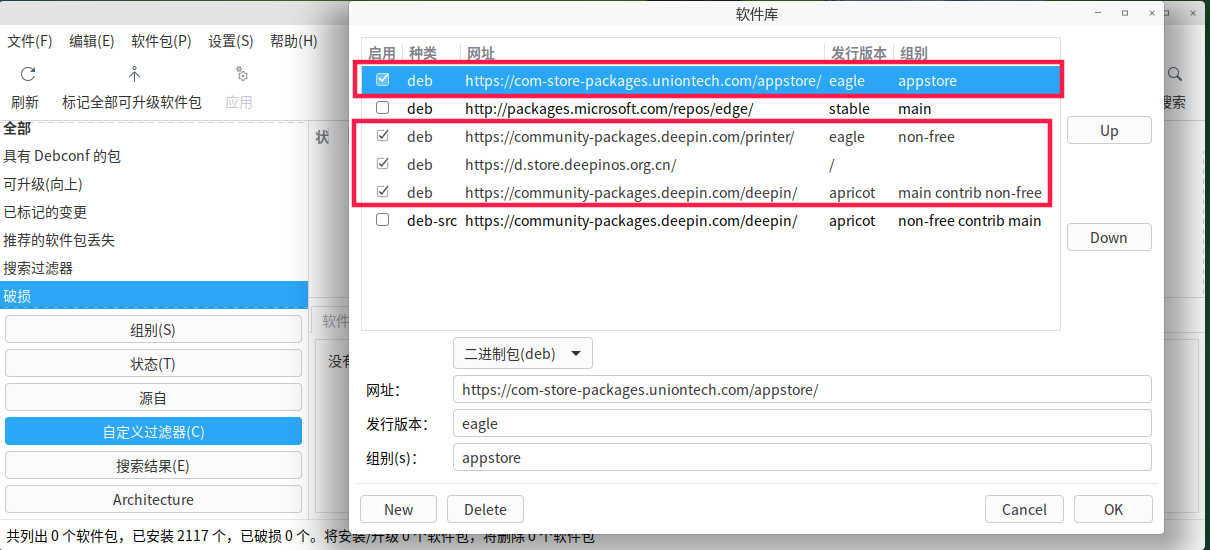Click Cancel in the 软件库 dialog
Image resolution: width=1210 pixels, height=550 pixels.
(x=1024, y=509)
